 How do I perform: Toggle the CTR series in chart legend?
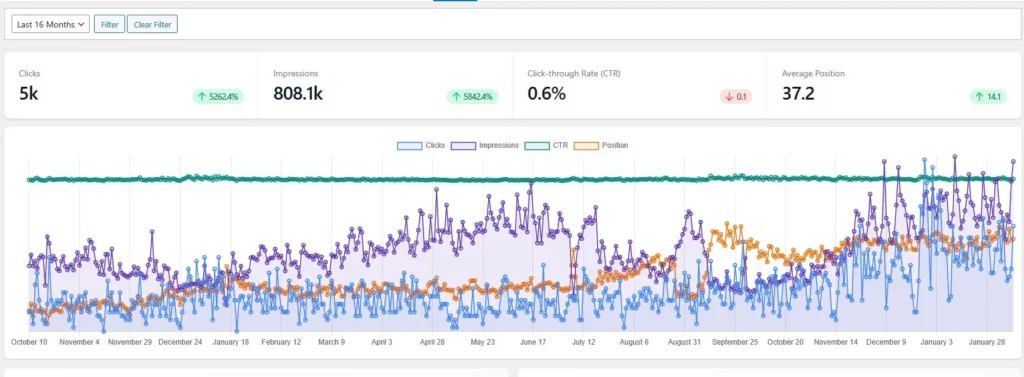546,145
